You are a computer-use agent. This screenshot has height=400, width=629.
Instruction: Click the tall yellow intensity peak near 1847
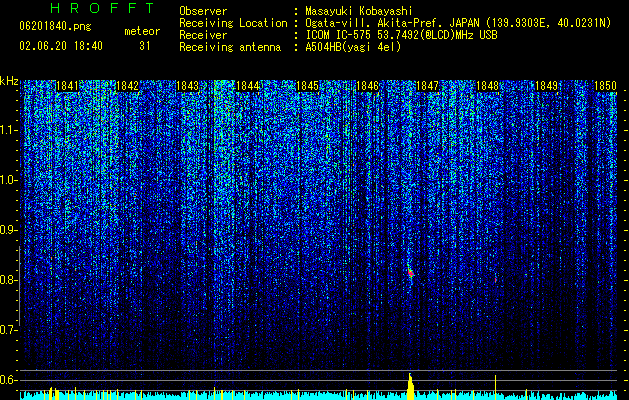pyautogui.click(x=410, y=386)
